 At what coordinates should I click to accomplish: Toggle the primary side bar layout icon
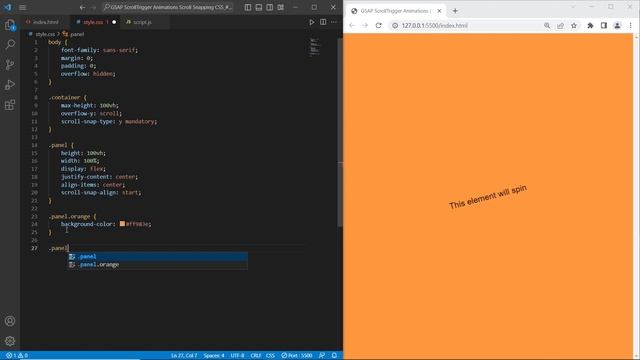click(x=248, y=7)
